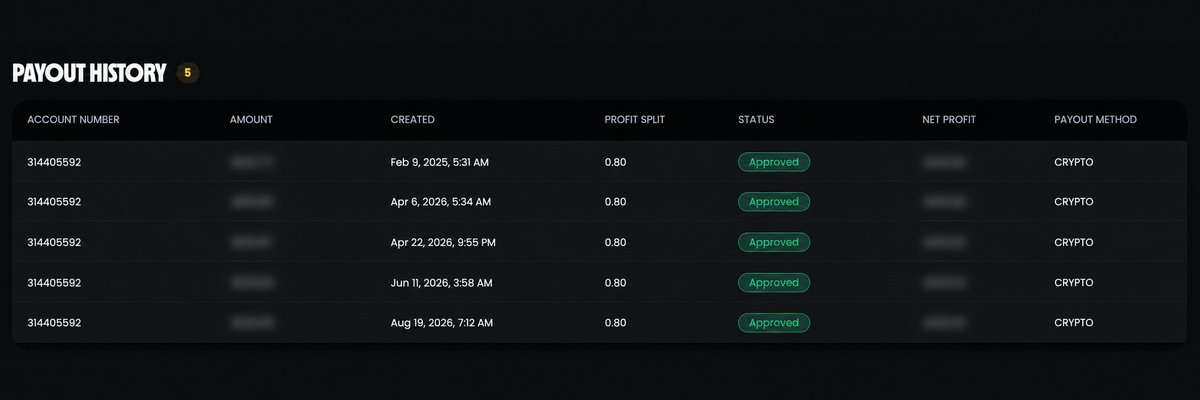Click the 0.80 profit split in Apr 22 row
Screen dimensions: 1200x400
pos(616,242)
